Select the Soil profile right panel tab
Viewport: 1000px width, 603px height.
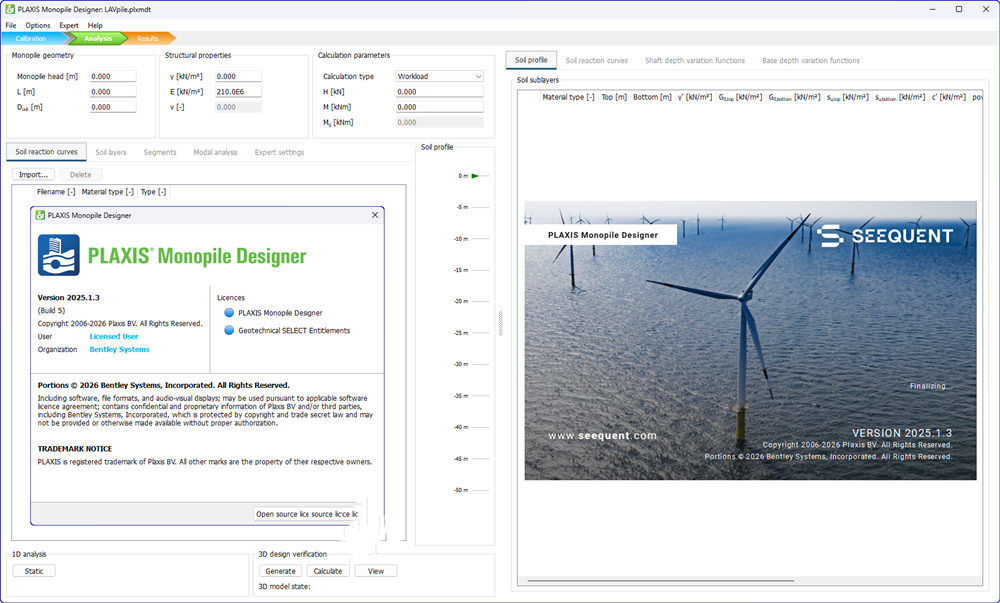pyautogui.click(x=531, y=60)
